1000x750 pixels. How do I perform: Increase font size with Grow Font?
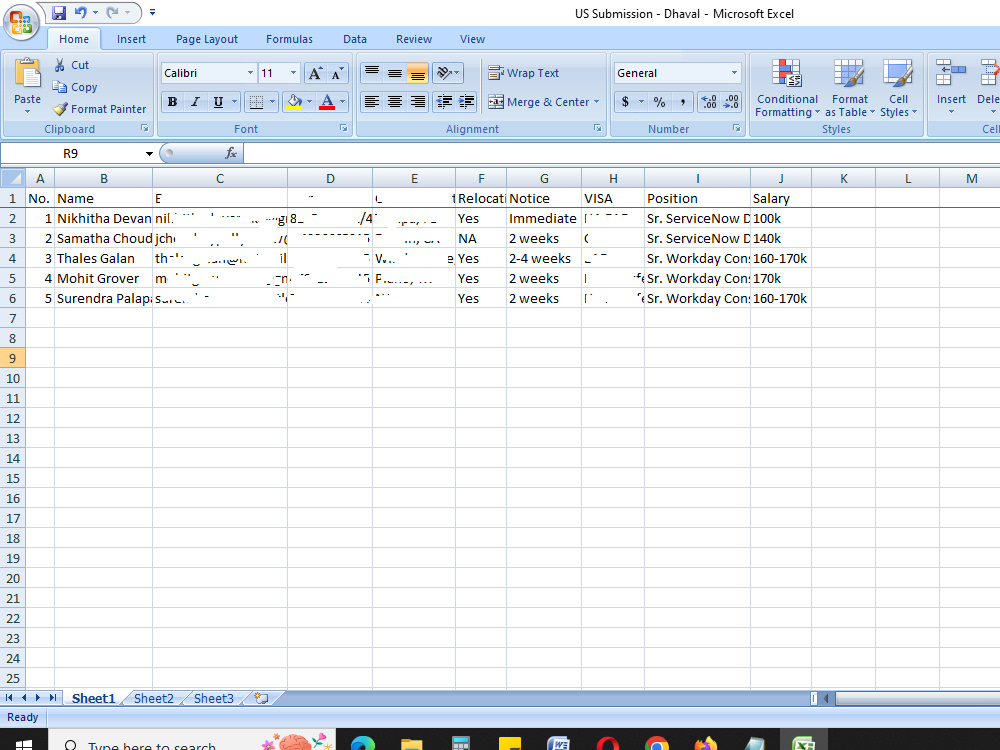coord(314,73)
